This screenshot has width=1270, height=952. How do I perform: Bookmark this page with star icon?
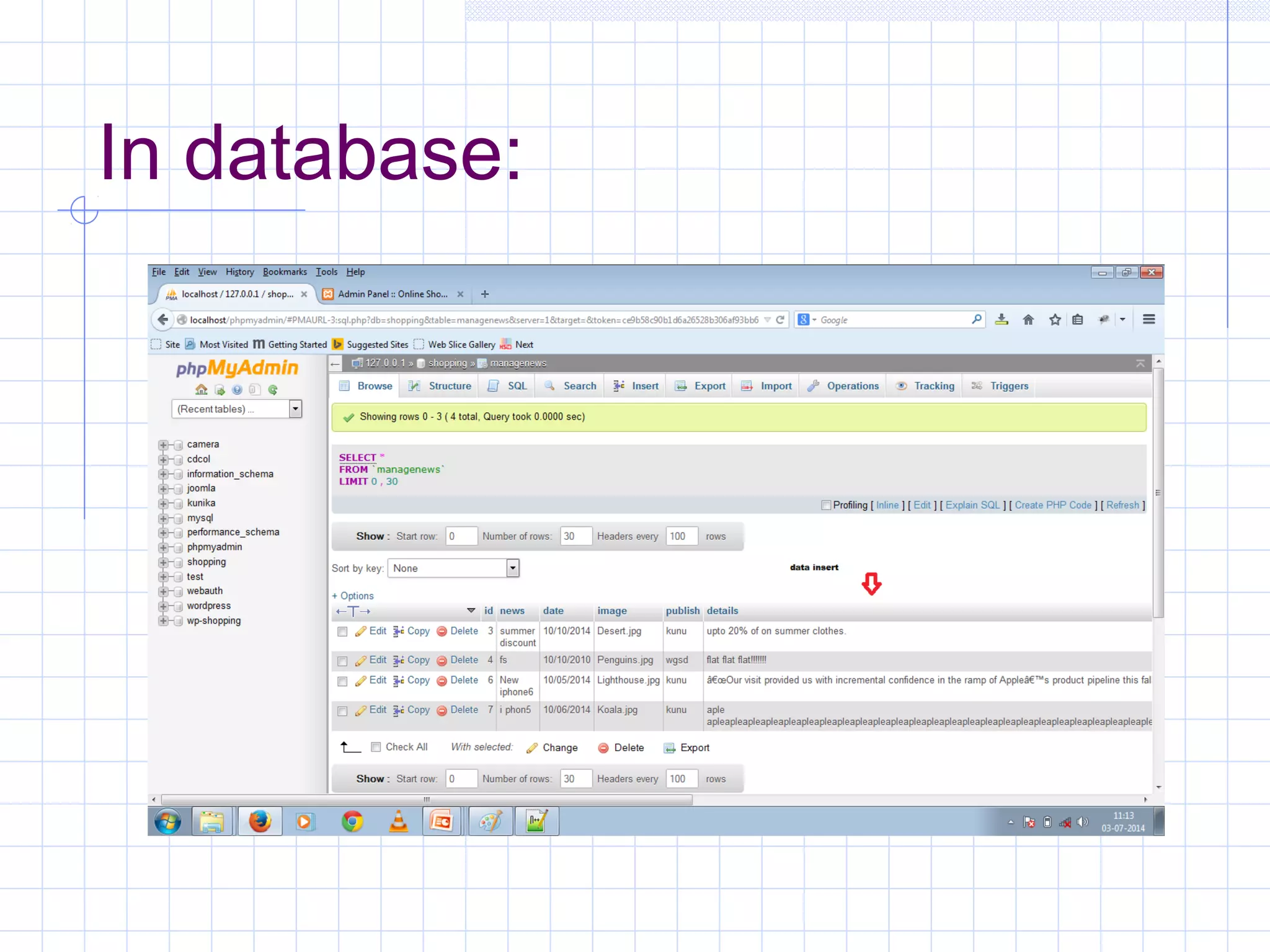click(1055, 319)
